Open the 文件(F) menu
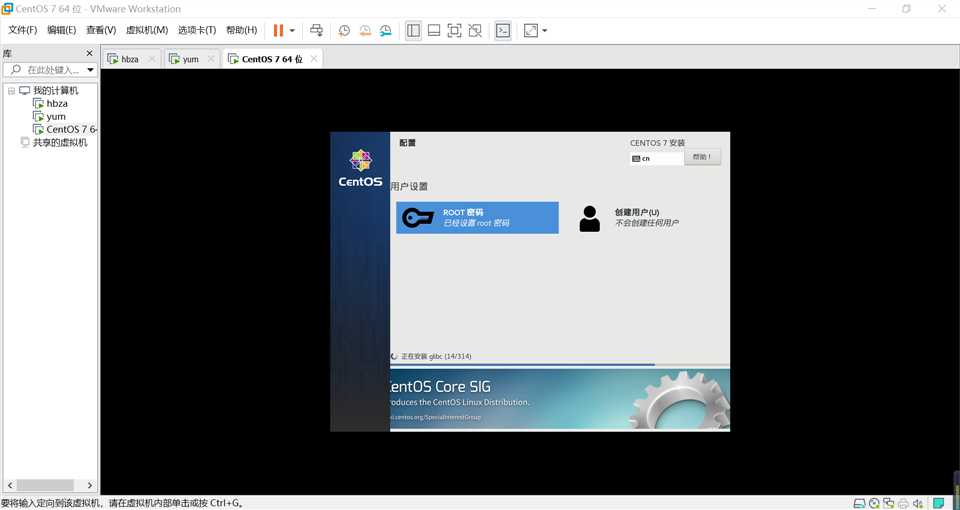Viewport: 960px width, 510px height. point(23,30)
